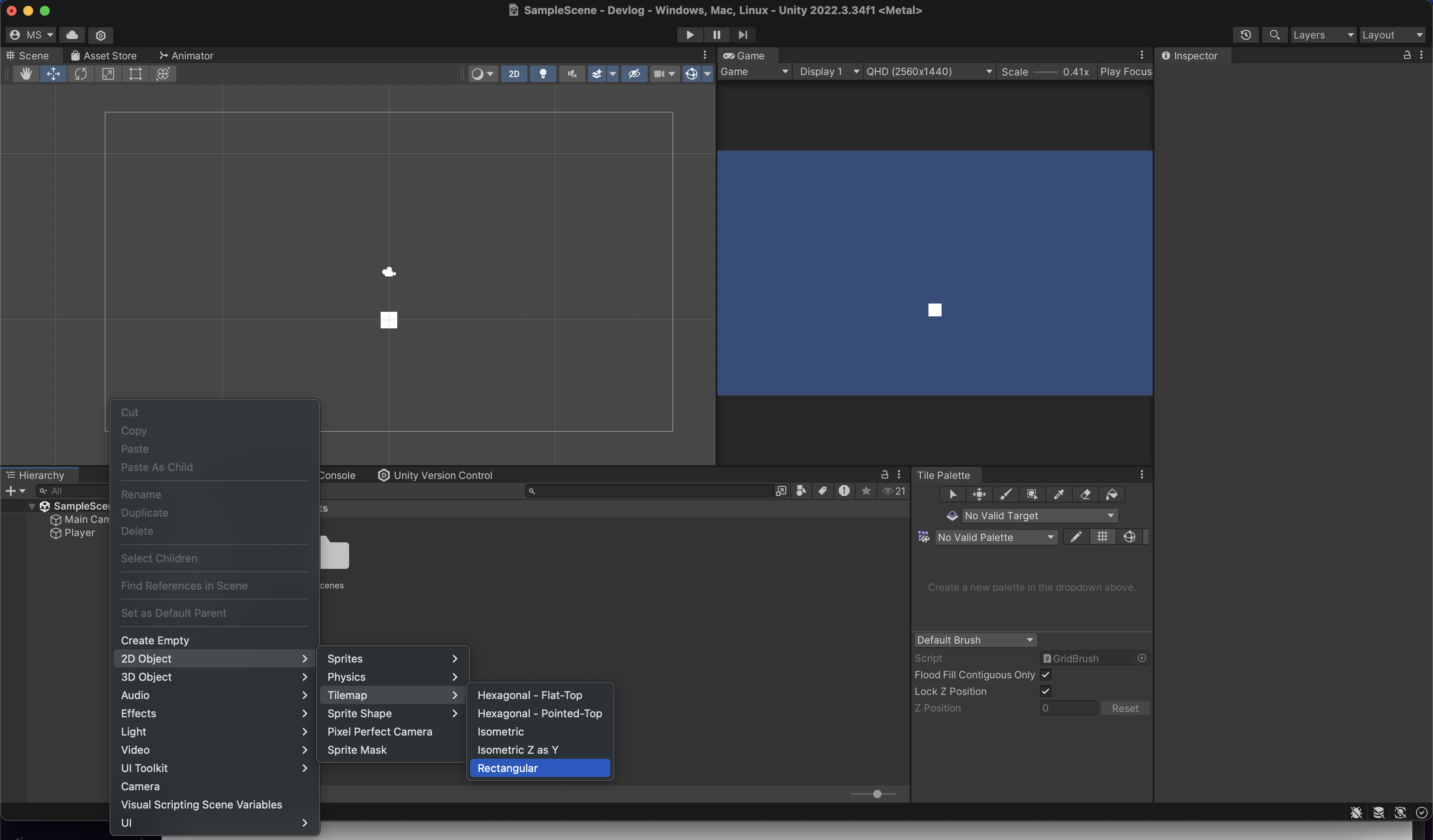Image resolution: width=1433 pixels, height=840 pixels.
Task: Click the Tile Palette picker (eyedropper) tool
Action: click(x=1058, y=494)
